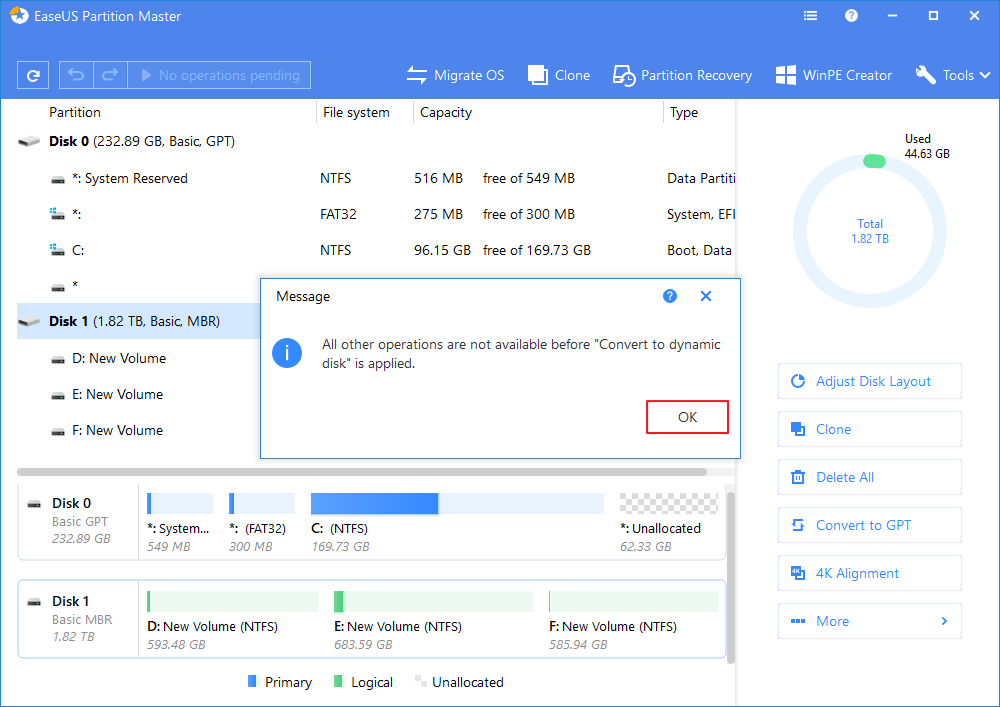Click the Primary legend color swatch
This screenshot has height=707, width=1000.
tap(252, 681)
